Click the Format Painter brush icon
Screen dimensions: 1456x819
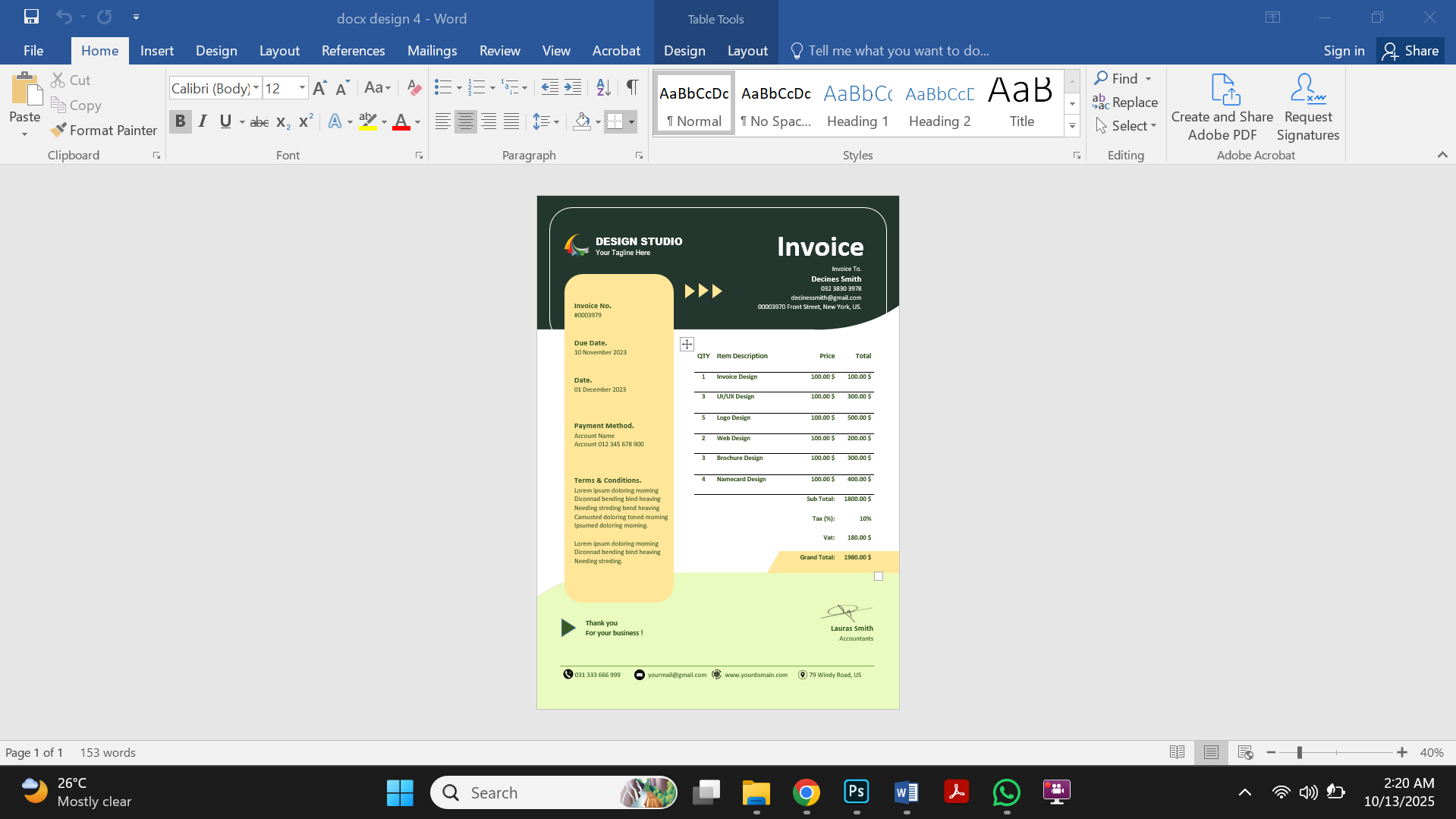[x=58, y=131]
